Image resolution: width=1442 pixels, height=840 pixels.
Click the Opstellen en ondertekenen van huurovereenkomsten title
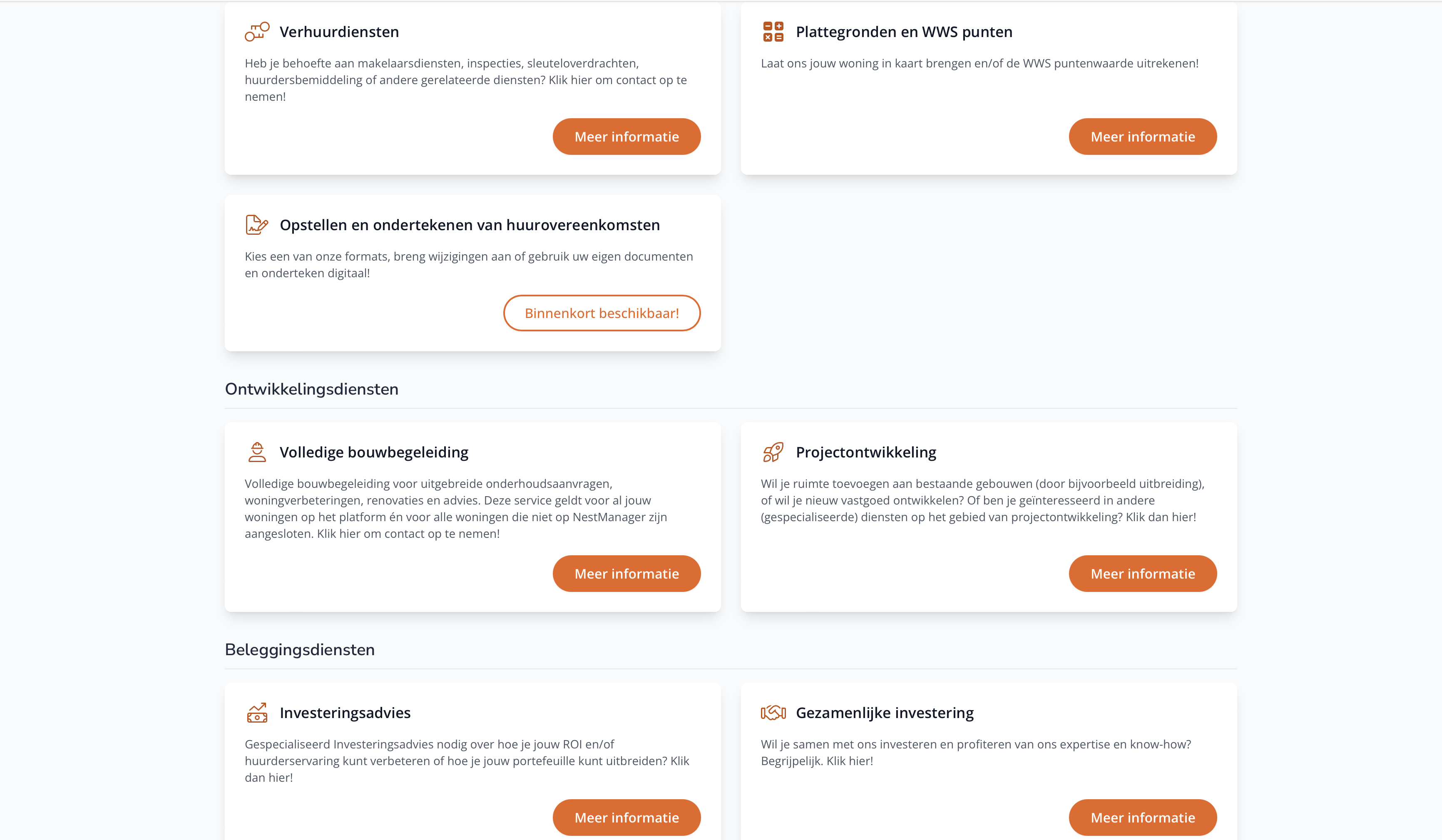(469, 226)
